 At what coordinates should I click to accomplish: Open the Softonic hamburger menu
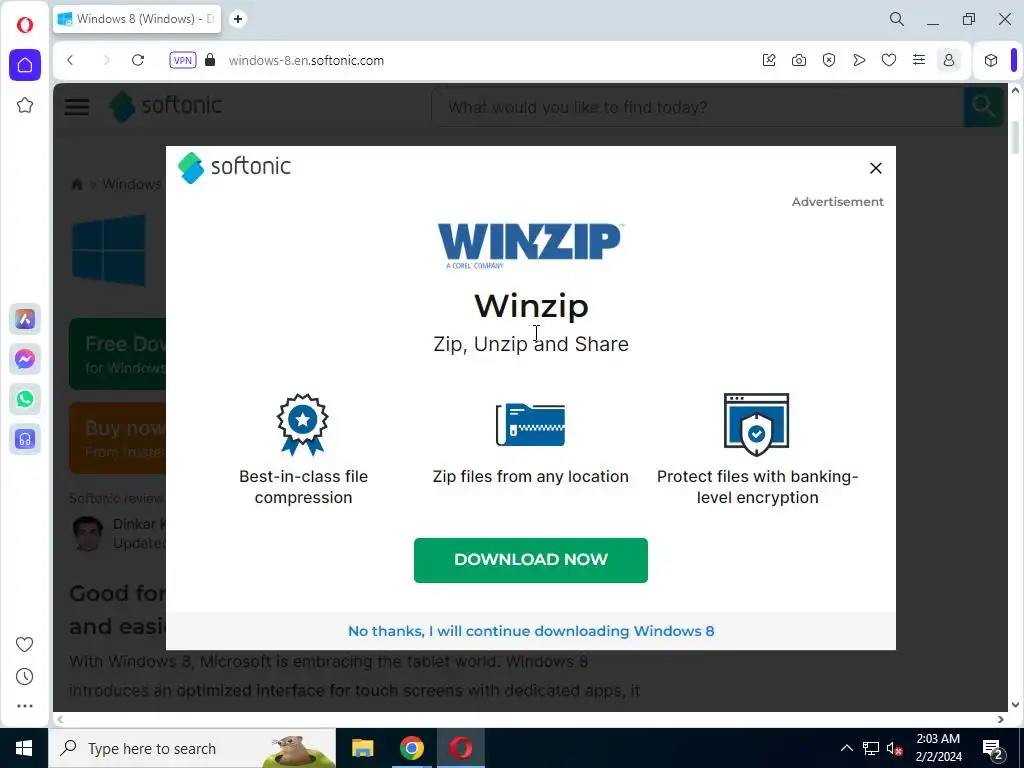tap(76, 106)
